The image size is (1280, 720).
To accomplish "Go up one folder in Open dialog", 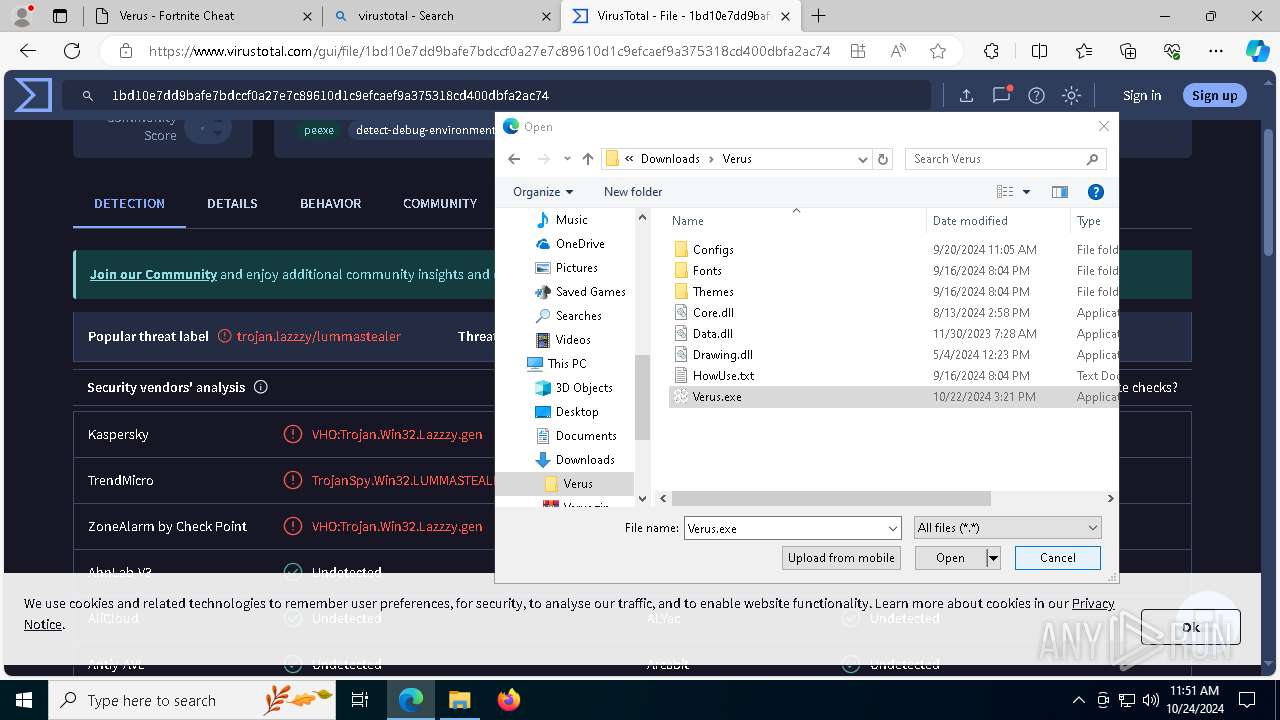I will pos(587,159).
